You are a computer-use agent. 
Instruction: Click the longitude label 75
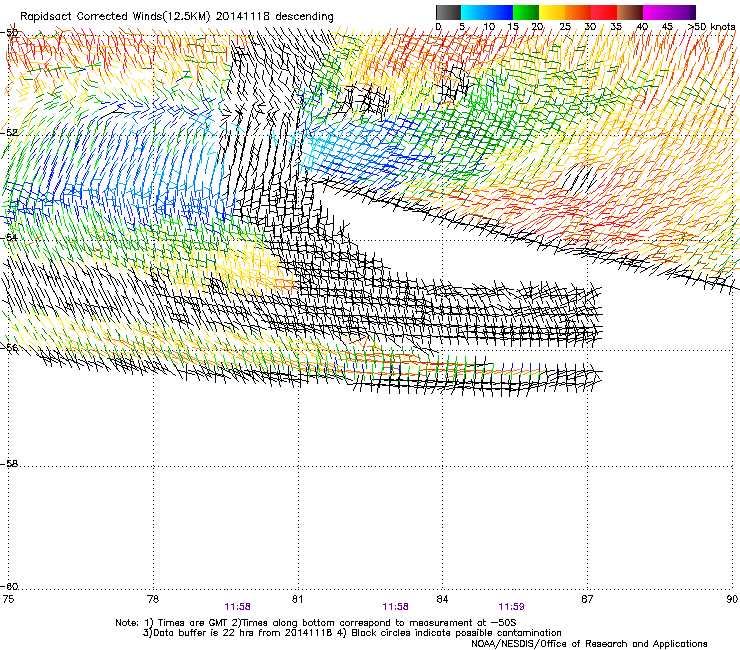click(x=8, y=599)
